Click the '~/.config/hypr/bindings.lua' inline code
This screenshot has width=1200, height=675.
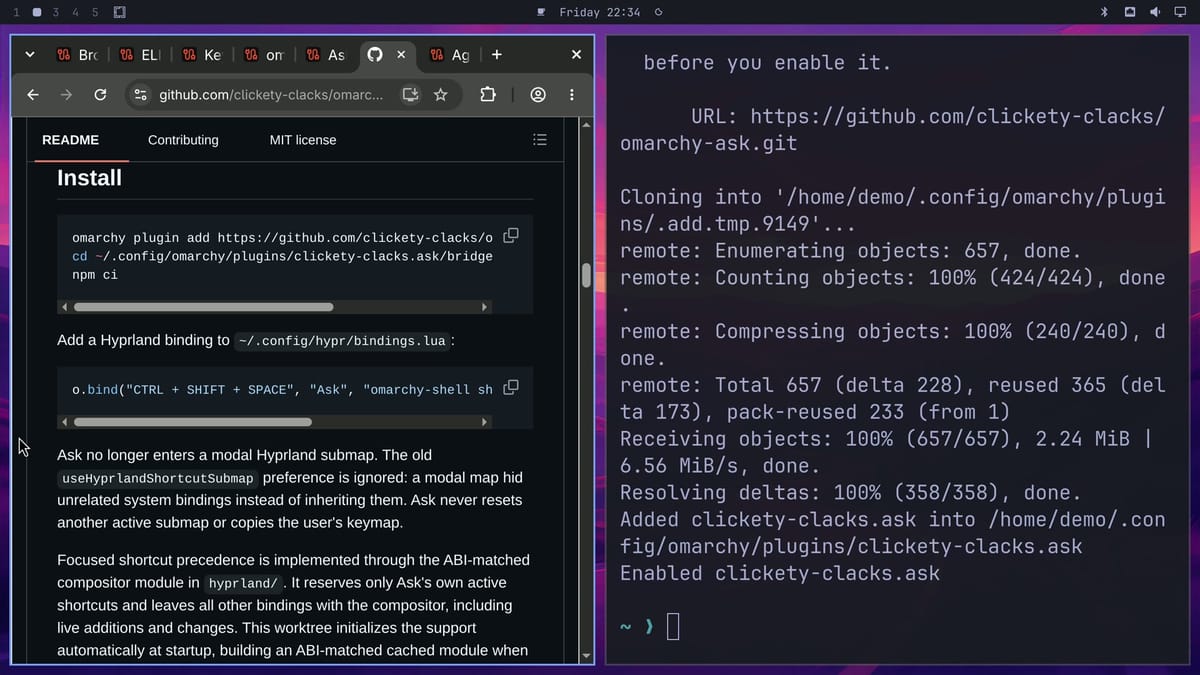(342, 341)
